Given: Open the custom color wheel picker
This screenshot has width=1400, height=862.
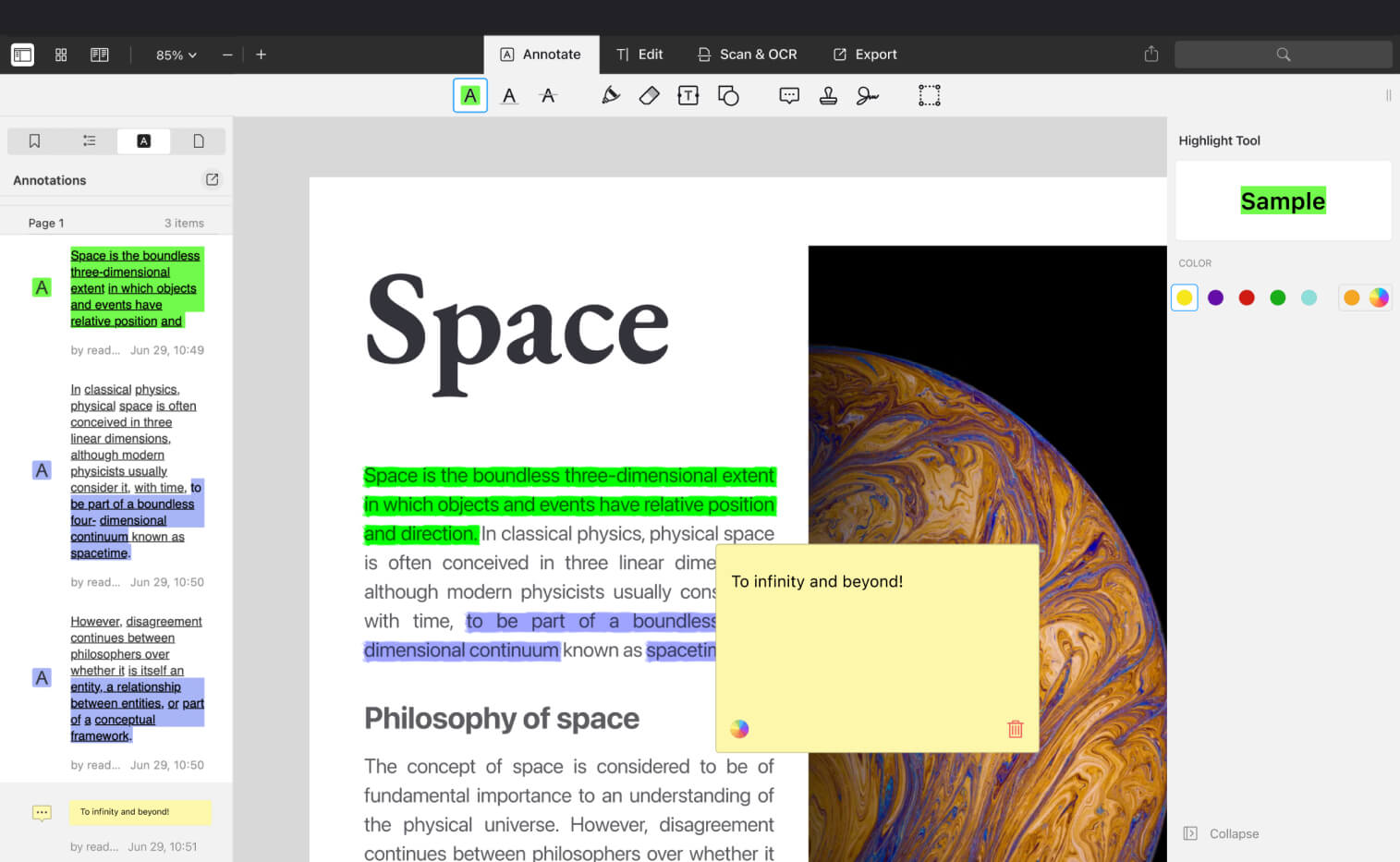Looking at the screenshot, I should pyautogui.click(x=1379, y=297).
